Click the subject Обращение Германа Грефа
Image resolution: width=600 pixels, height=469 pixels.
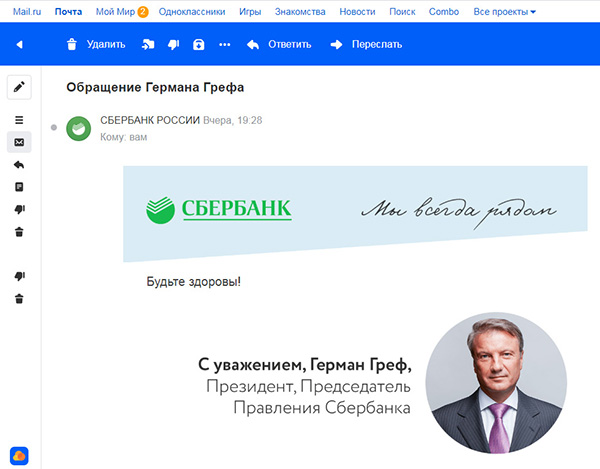(155, 88)
